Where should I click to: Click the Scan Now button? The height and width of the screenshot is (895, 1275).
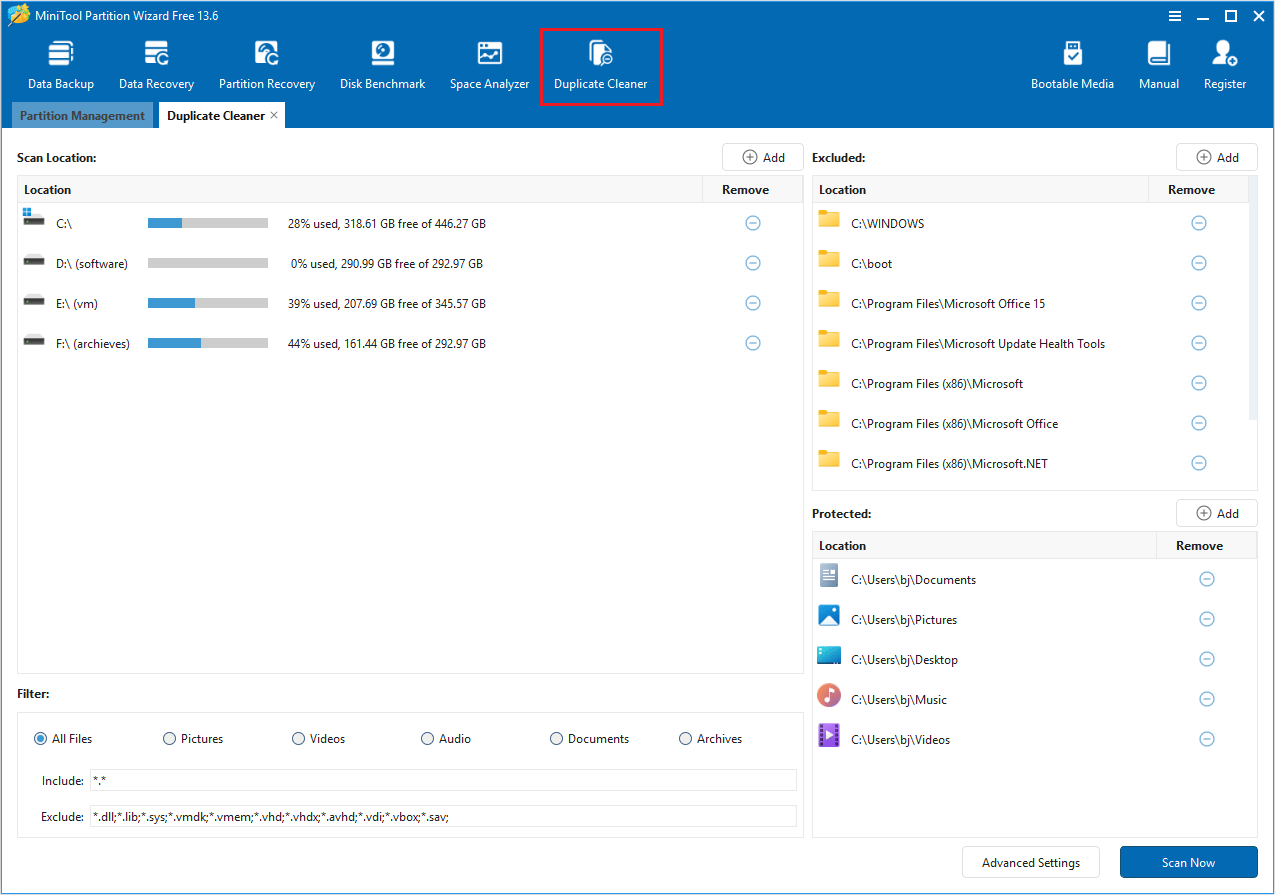click(x=1188, y=862)
